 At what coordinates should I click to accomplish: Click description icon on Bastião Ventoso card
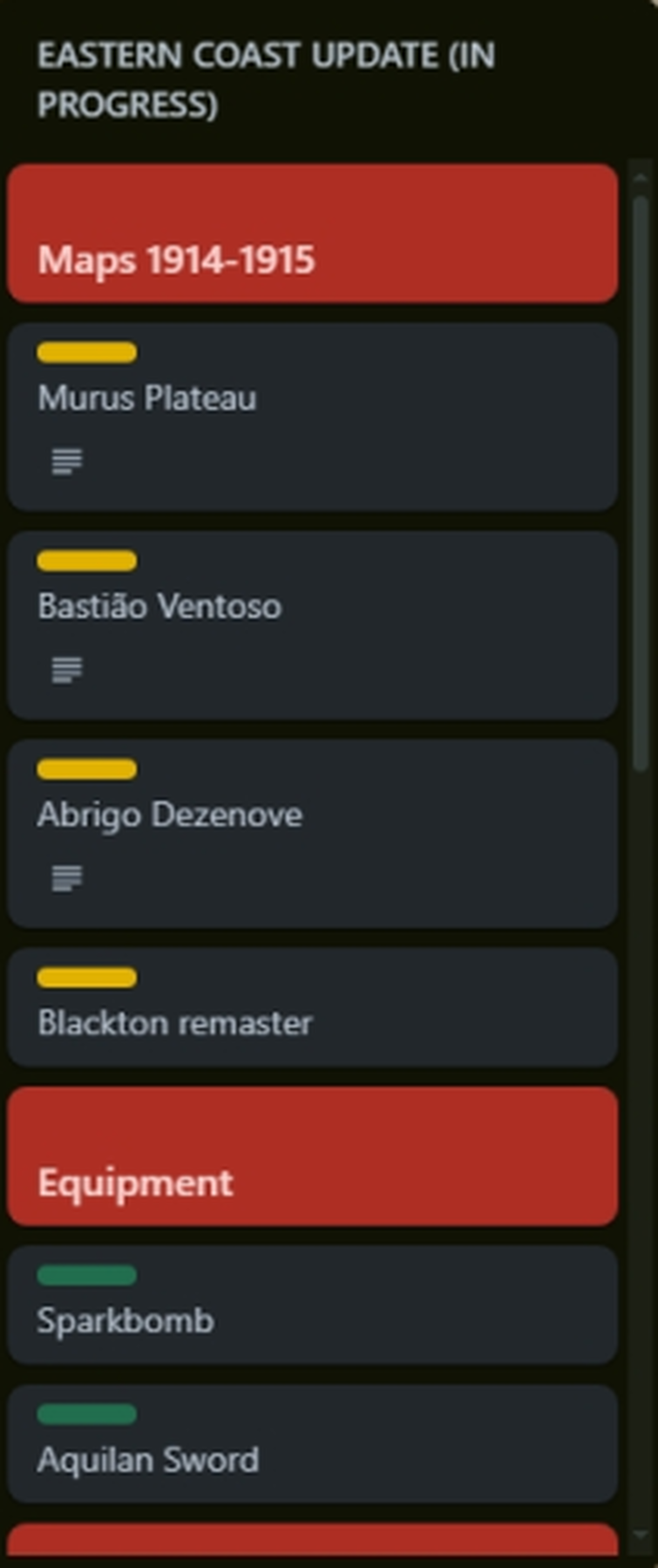(x=67, y=669)
